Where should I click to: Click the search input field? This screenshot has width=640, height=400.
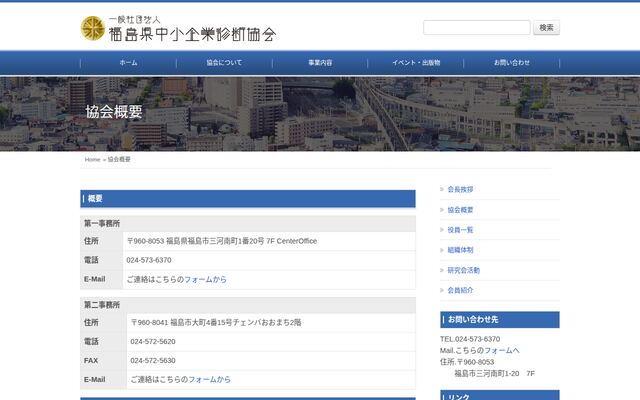click(477, 27)
